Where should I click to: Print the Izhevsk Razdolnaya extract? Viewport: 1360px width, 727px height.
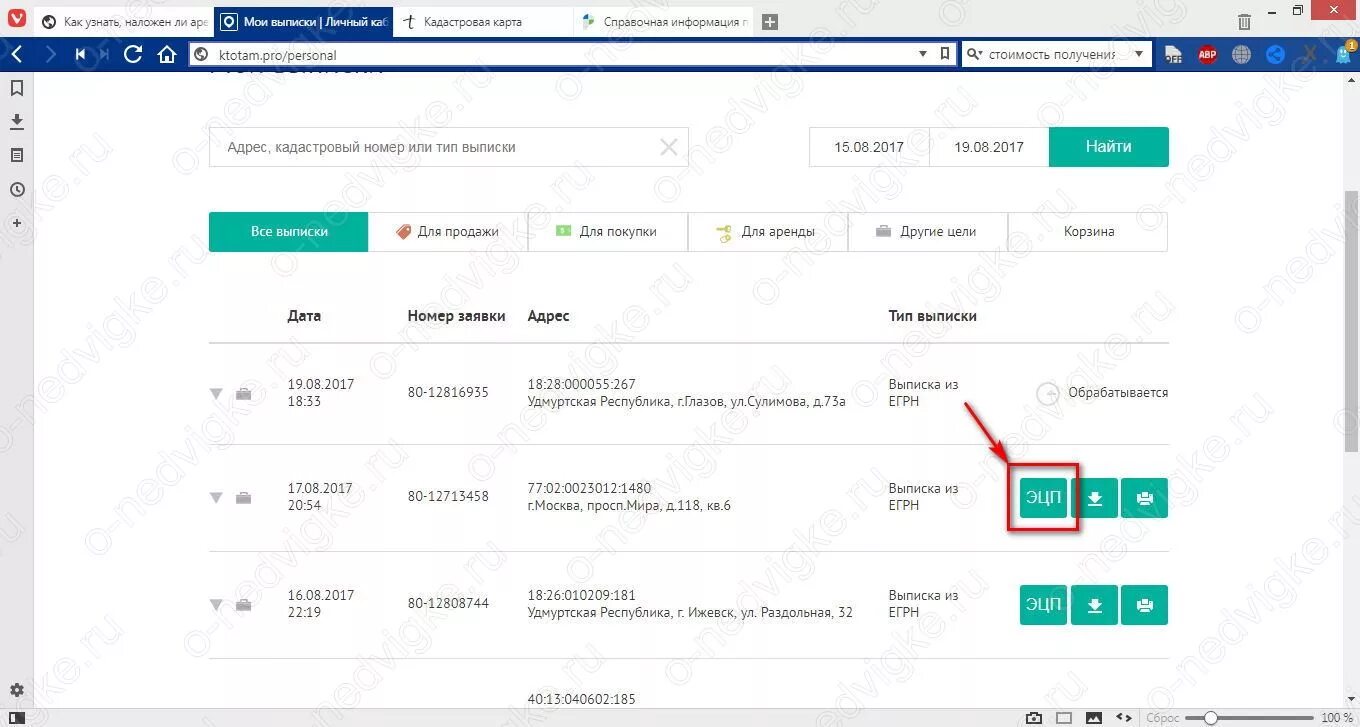click(x=1144, y=605)
